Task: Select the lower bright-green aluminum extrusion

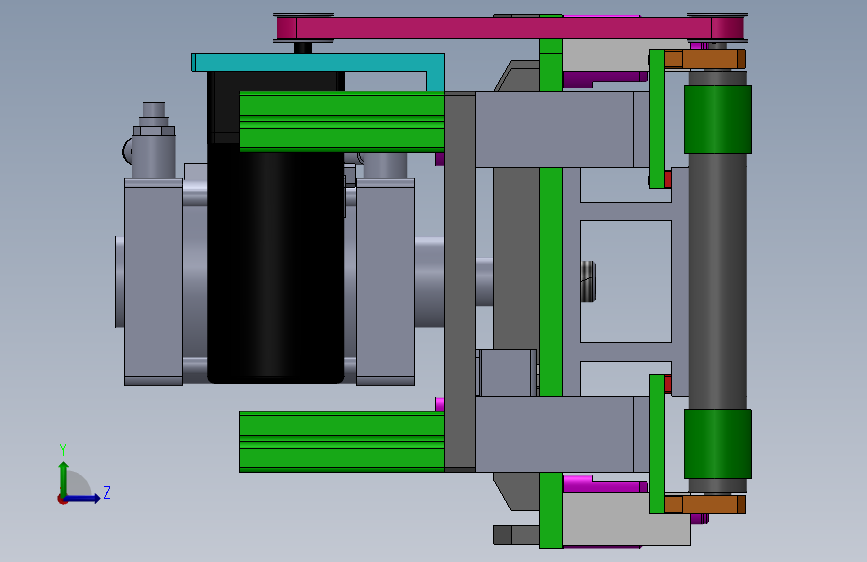Action: [342, 441]
